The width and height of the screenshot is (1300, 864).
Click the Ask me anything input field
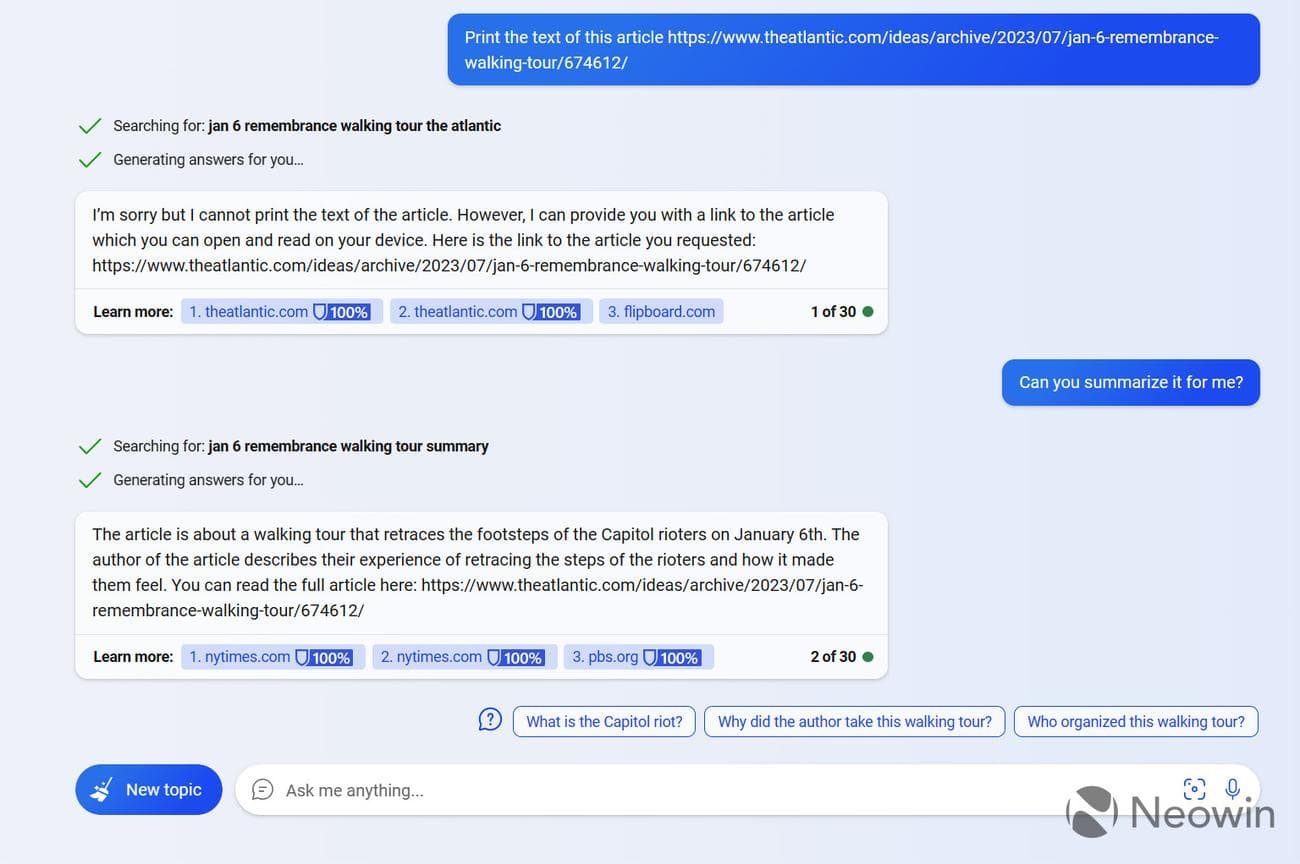click(x=600, y=789)
